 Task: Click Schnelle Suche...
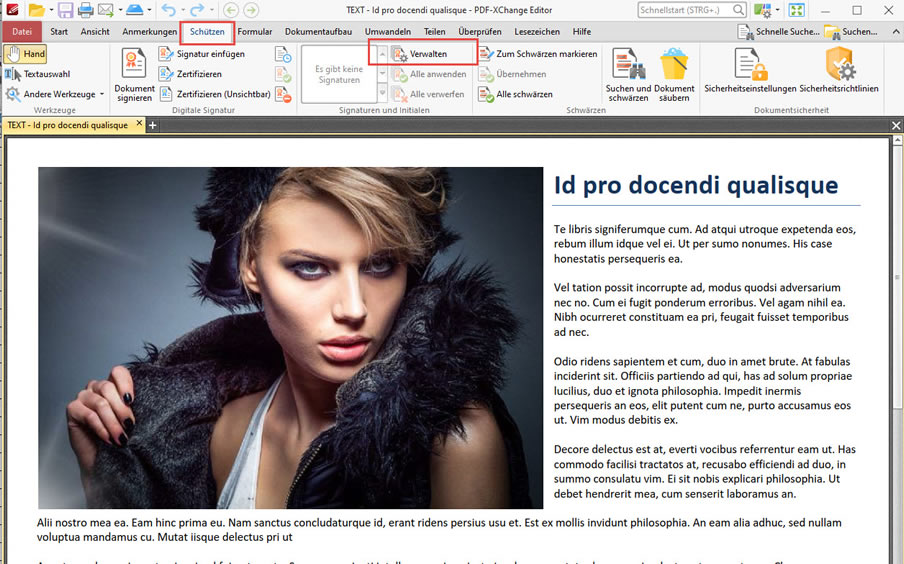tap(778, 32)
